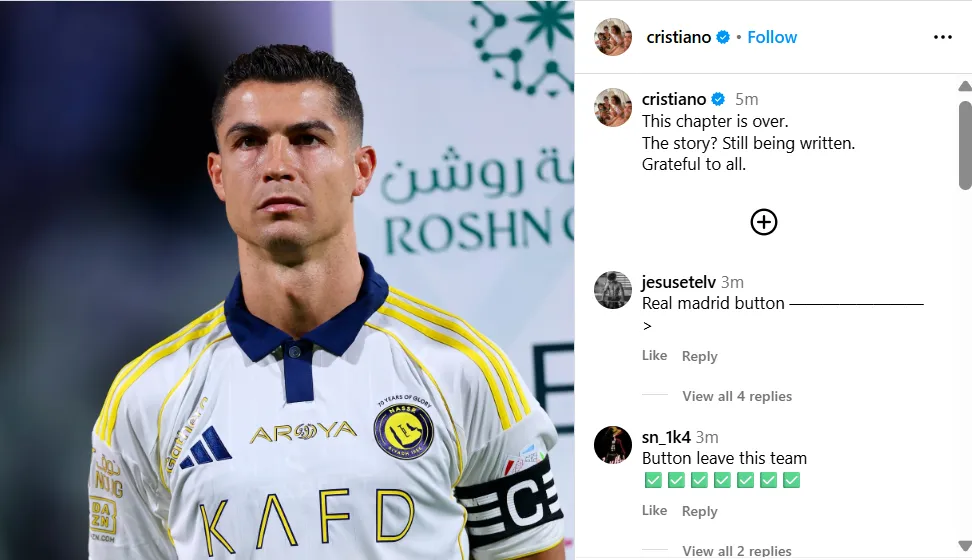972x560 pixels.
Task: Reply to jesusetelv's comment
Action: click(x=699, y=356)
